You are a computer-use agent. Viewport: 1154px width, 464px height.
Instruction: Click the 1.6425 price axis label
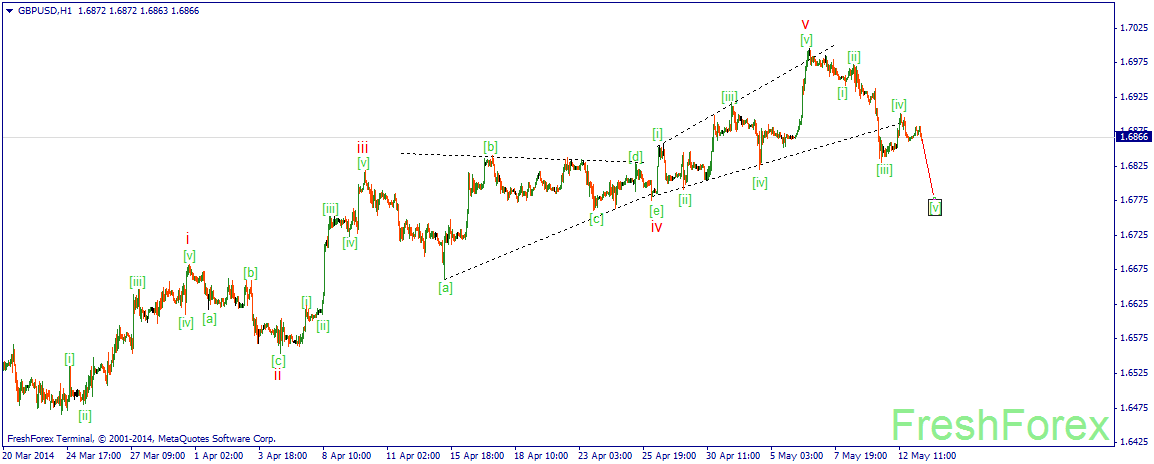[1133, 442]
